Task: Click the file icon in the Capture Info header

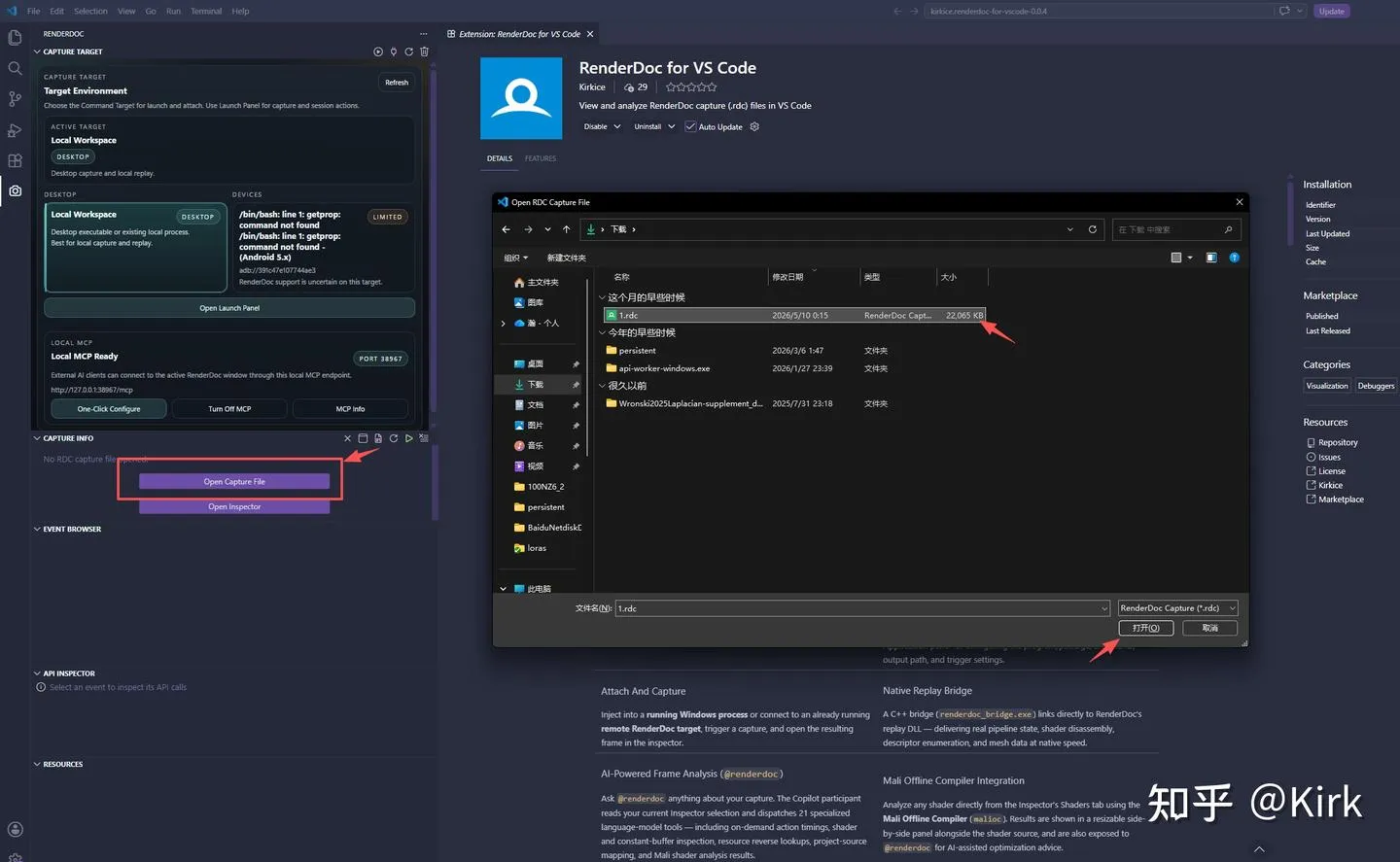Action: (x=378, y=438)
